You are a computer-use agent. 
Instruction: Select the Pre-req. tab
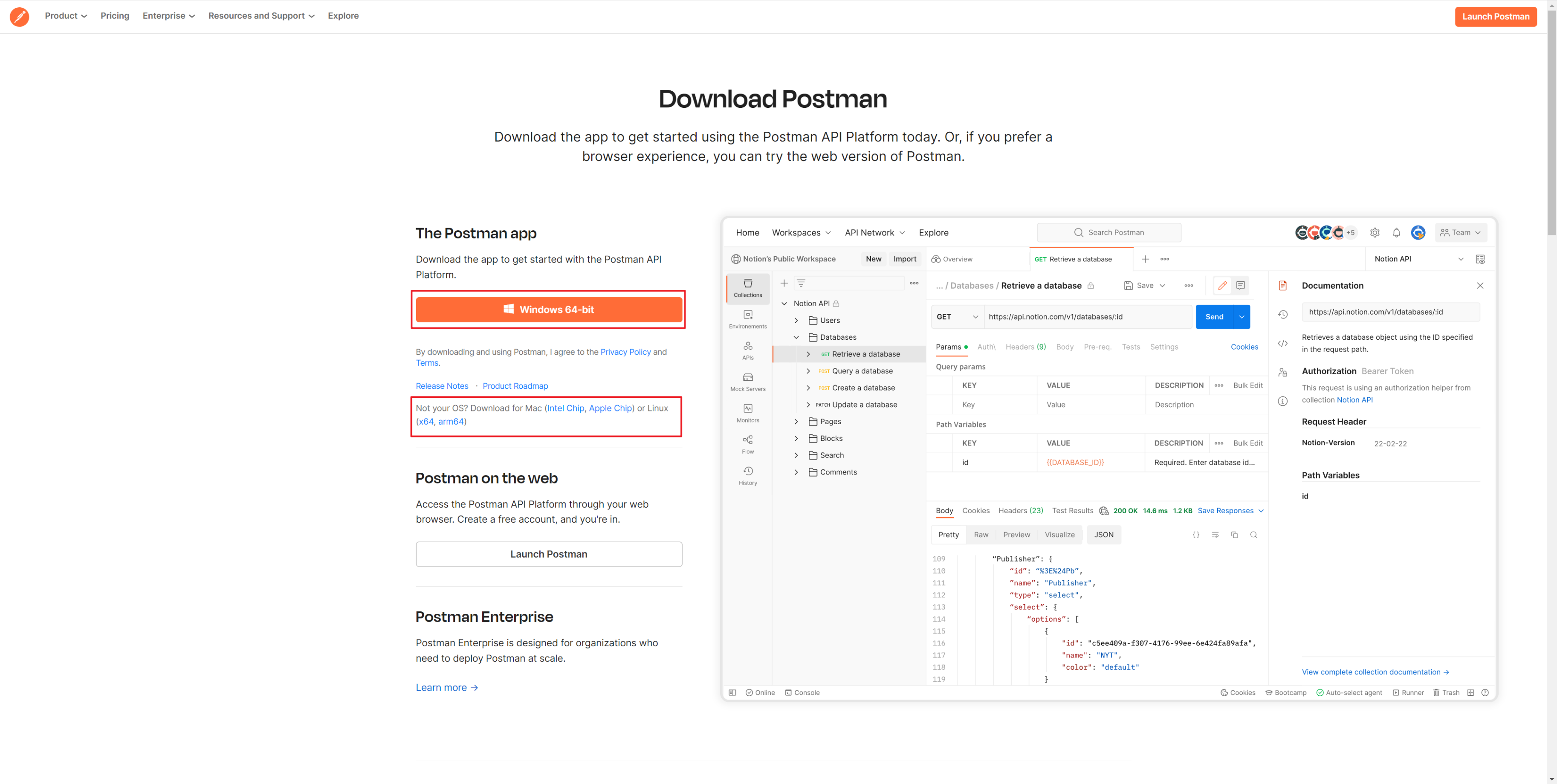[1097, 347]
